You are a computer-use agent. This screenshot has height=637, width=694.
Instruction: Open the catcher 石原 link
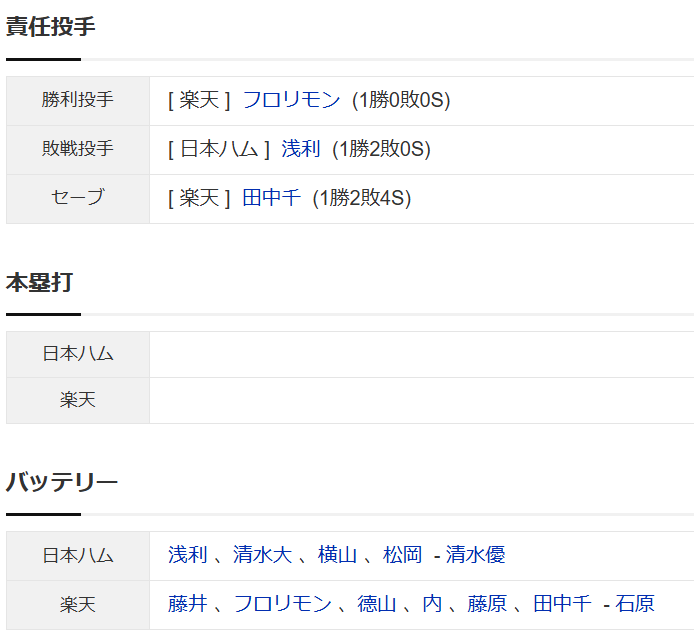click(x=635, y=604)
